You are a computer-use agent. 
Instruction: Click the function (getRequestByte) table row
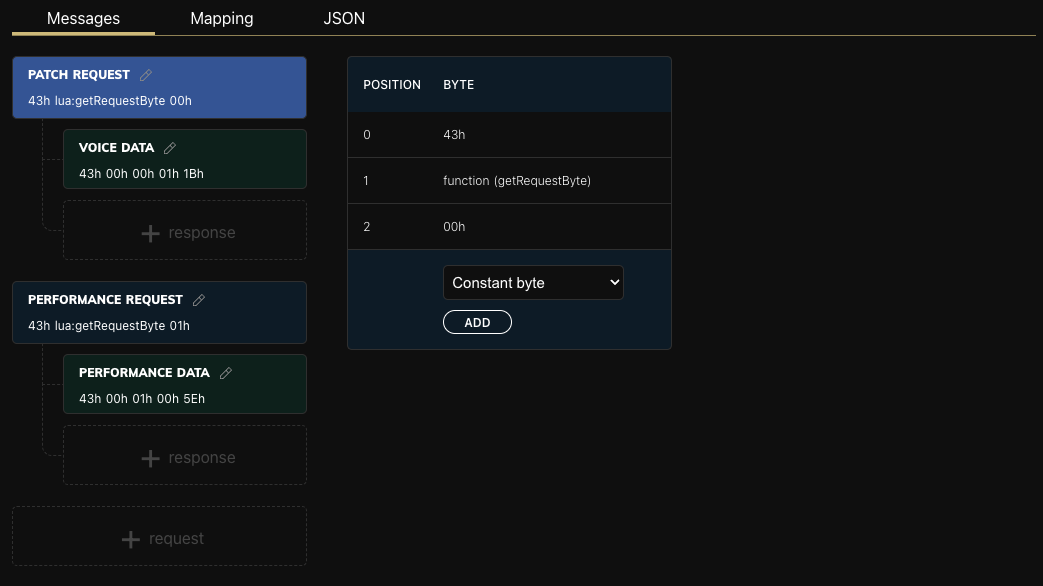tap(508, 180)
